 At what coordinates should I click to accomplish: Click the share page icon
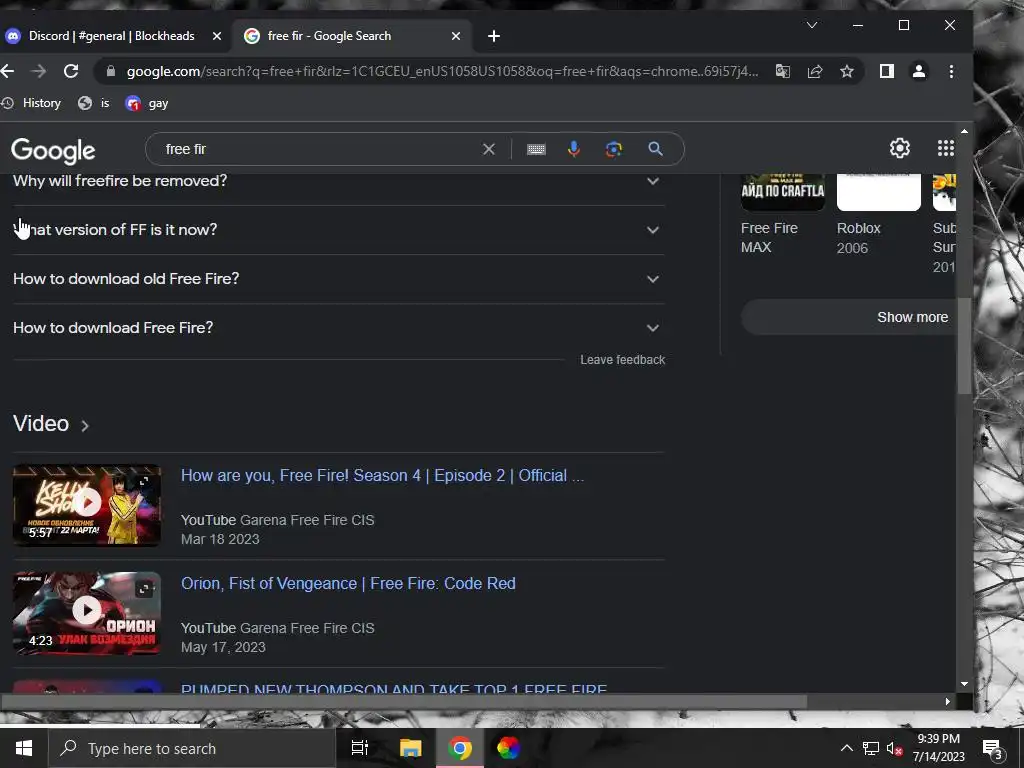[x=814, y=71]
